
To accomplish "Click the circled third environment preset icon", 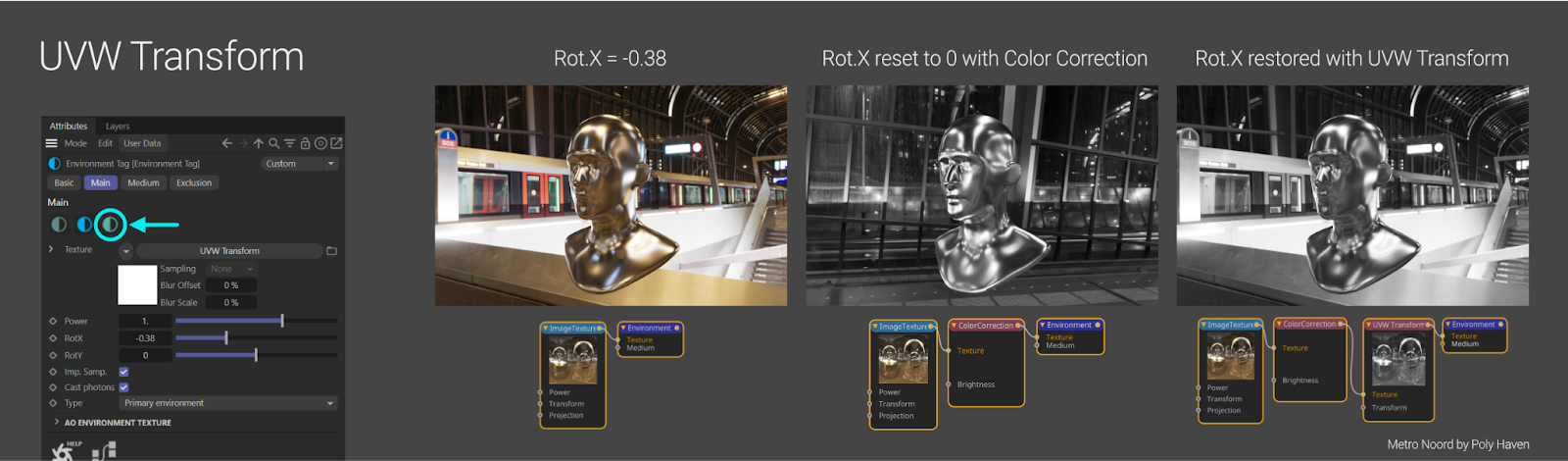I will pos(111,225).
